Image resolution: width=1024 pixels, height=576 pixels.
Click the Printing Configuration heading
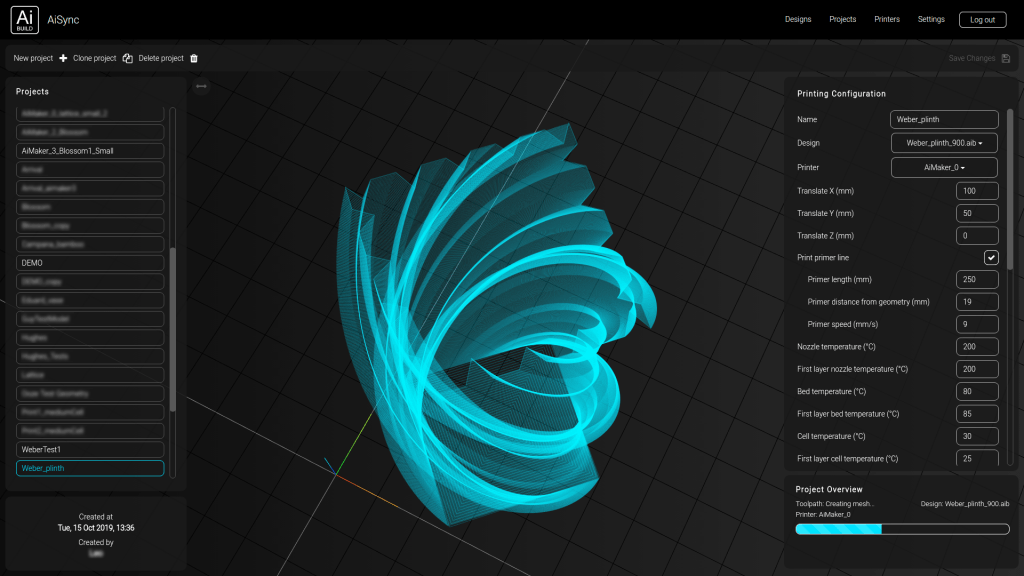[x=841, y=93]
